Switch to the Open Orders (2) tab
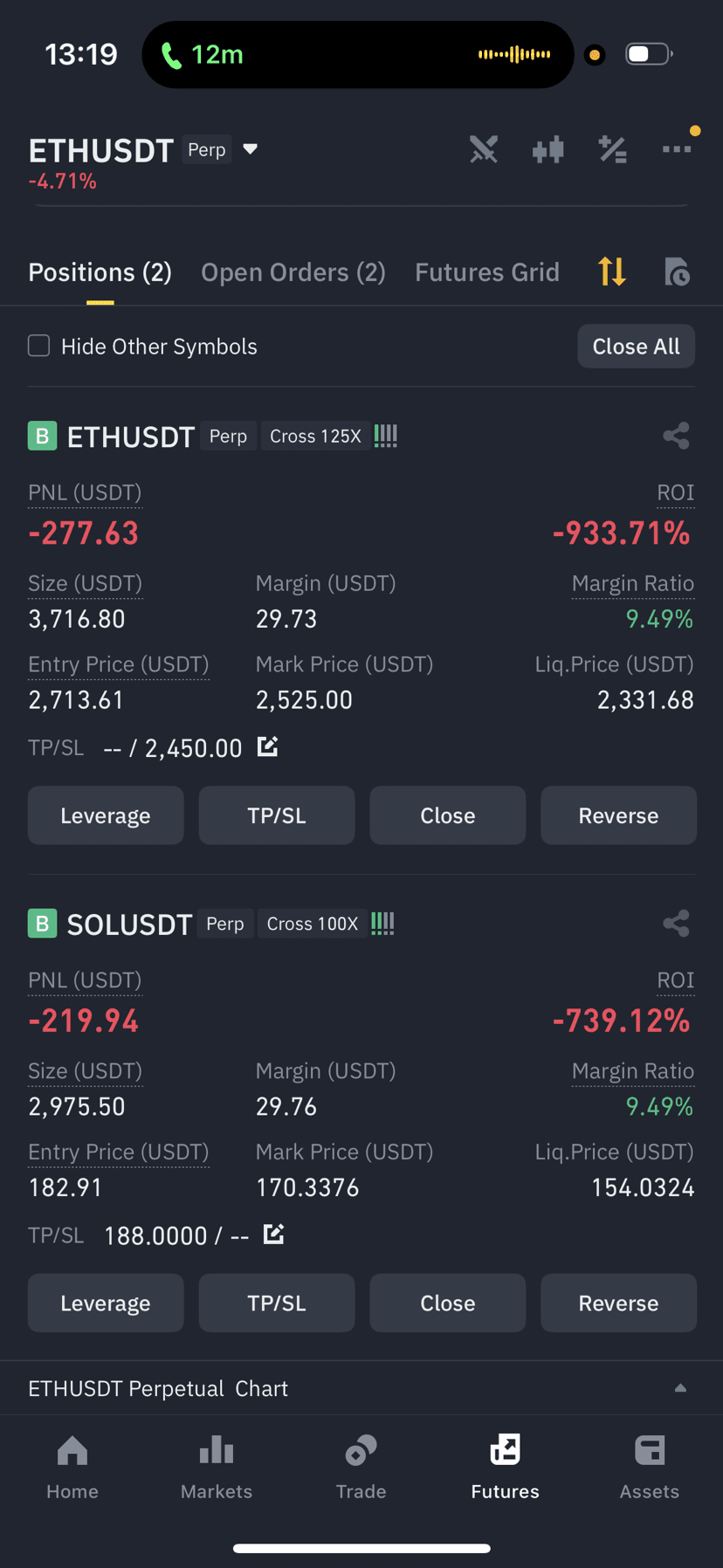723x1568 pixels. [293, 272]
